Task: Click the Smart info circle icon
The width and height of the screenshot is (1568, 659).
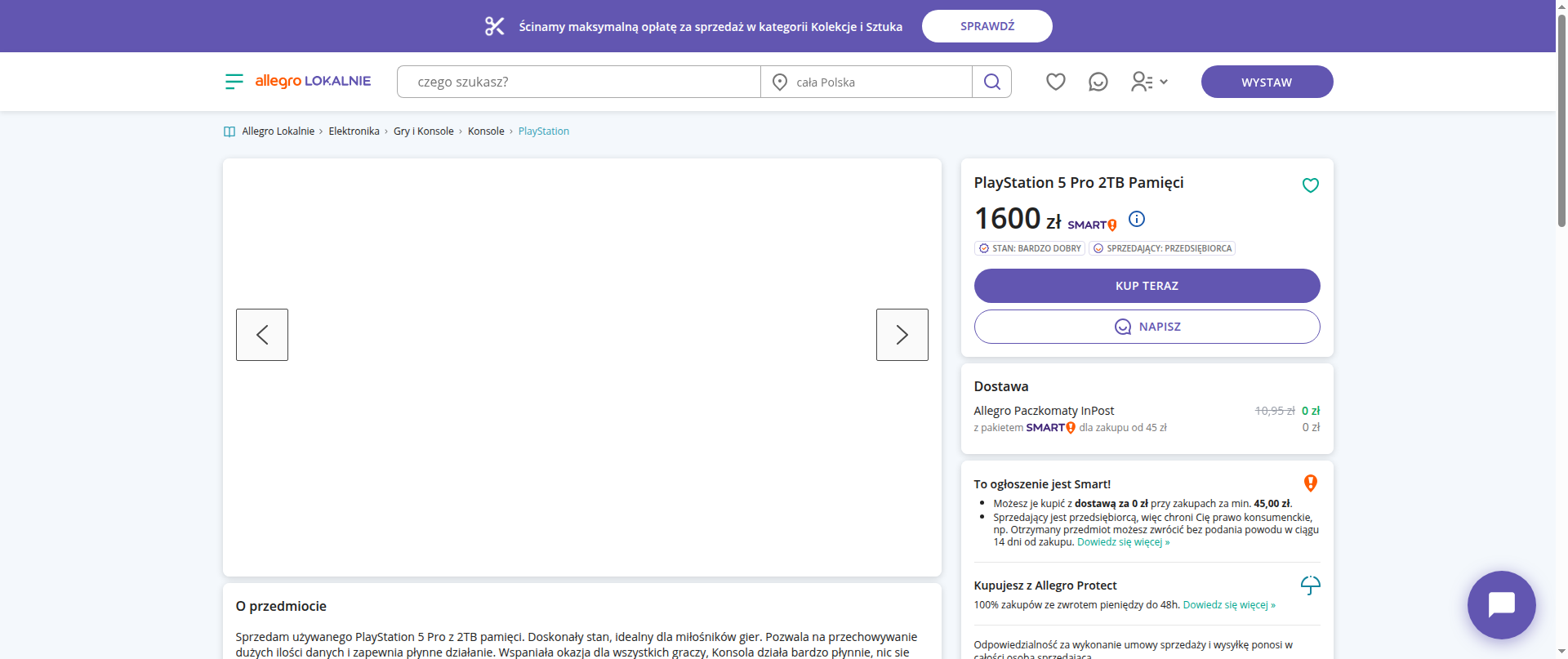Action: click(x=1137, y=219)
